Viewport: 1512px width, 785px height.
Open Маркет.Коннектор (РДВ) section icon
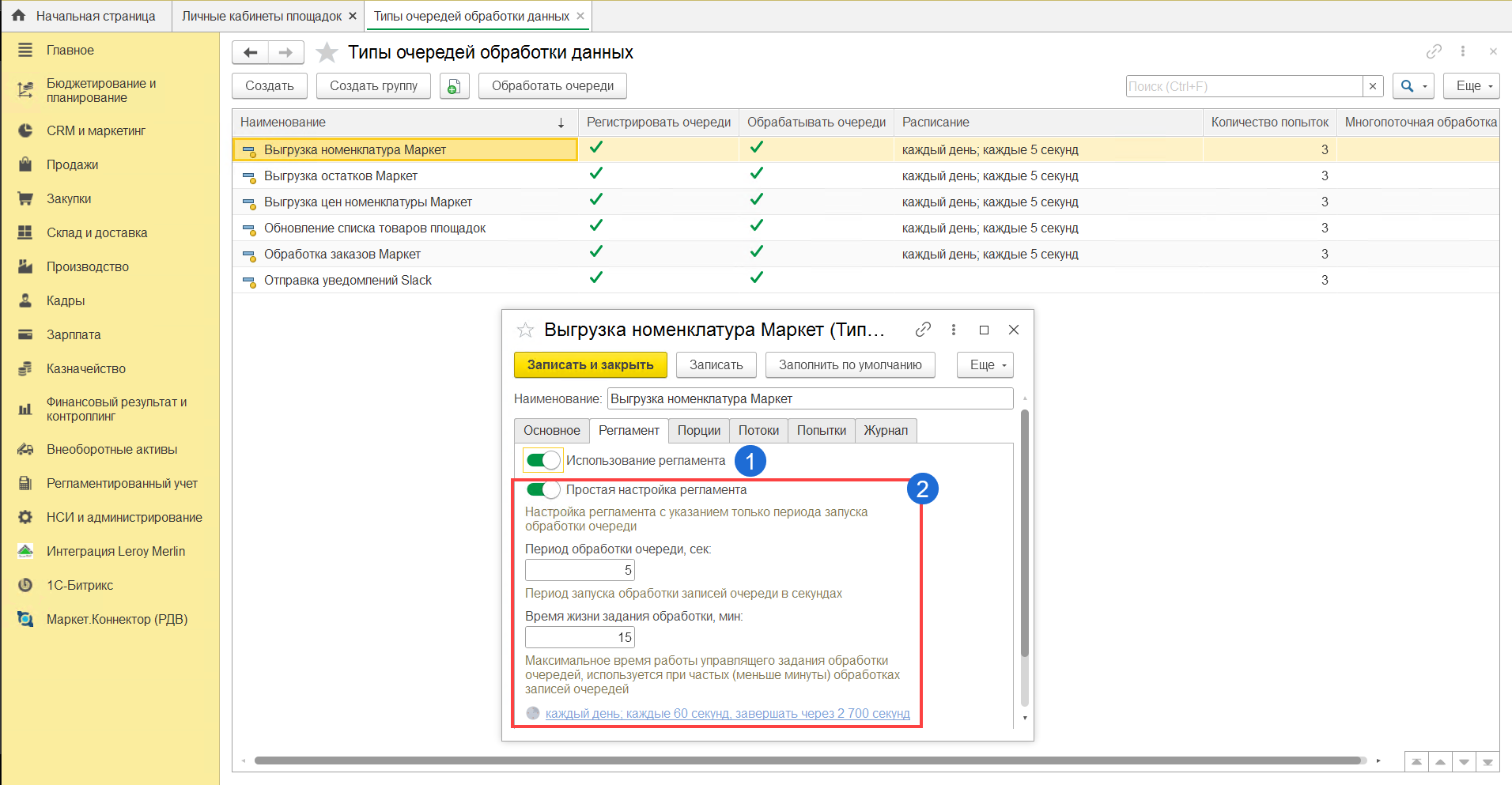[25, 619]
